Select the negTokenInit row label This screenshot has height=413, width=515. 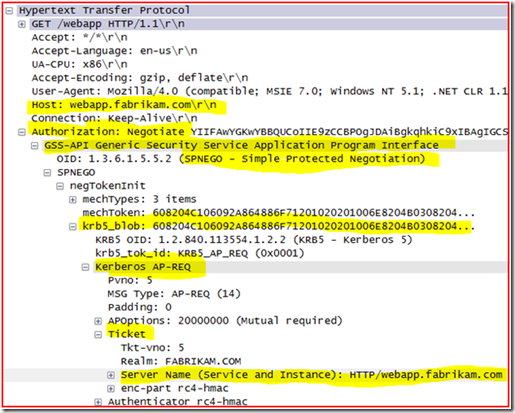(108, 186)
